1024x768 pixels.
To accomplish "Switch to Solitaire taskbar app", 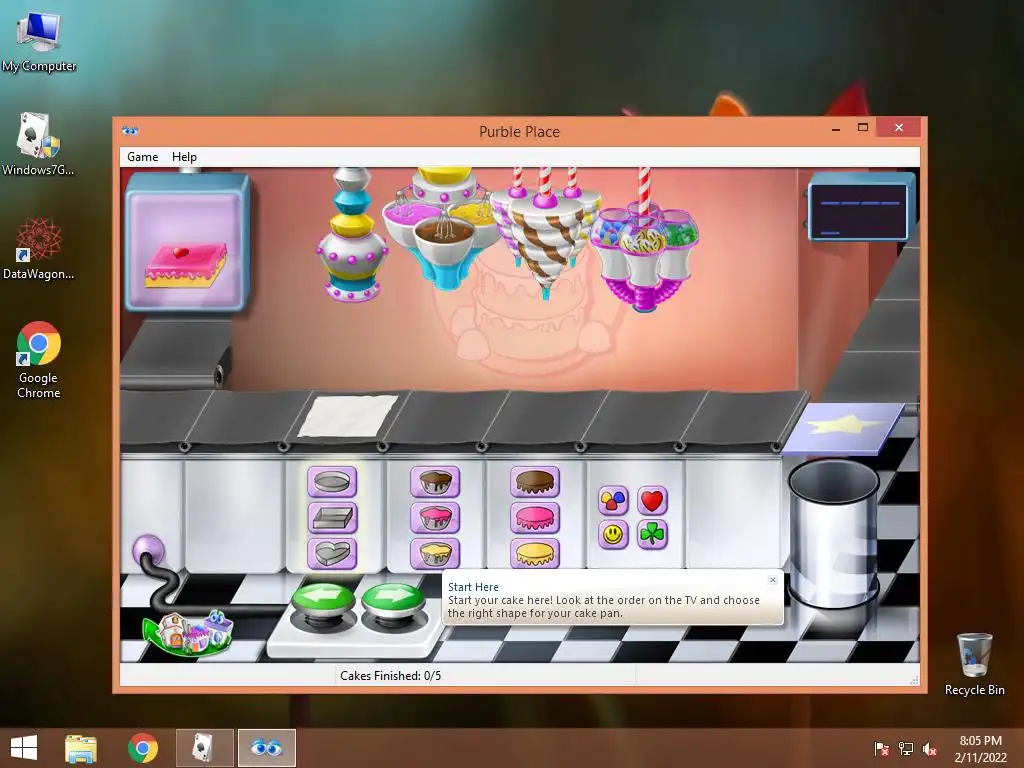I will (x=204, y=748).
